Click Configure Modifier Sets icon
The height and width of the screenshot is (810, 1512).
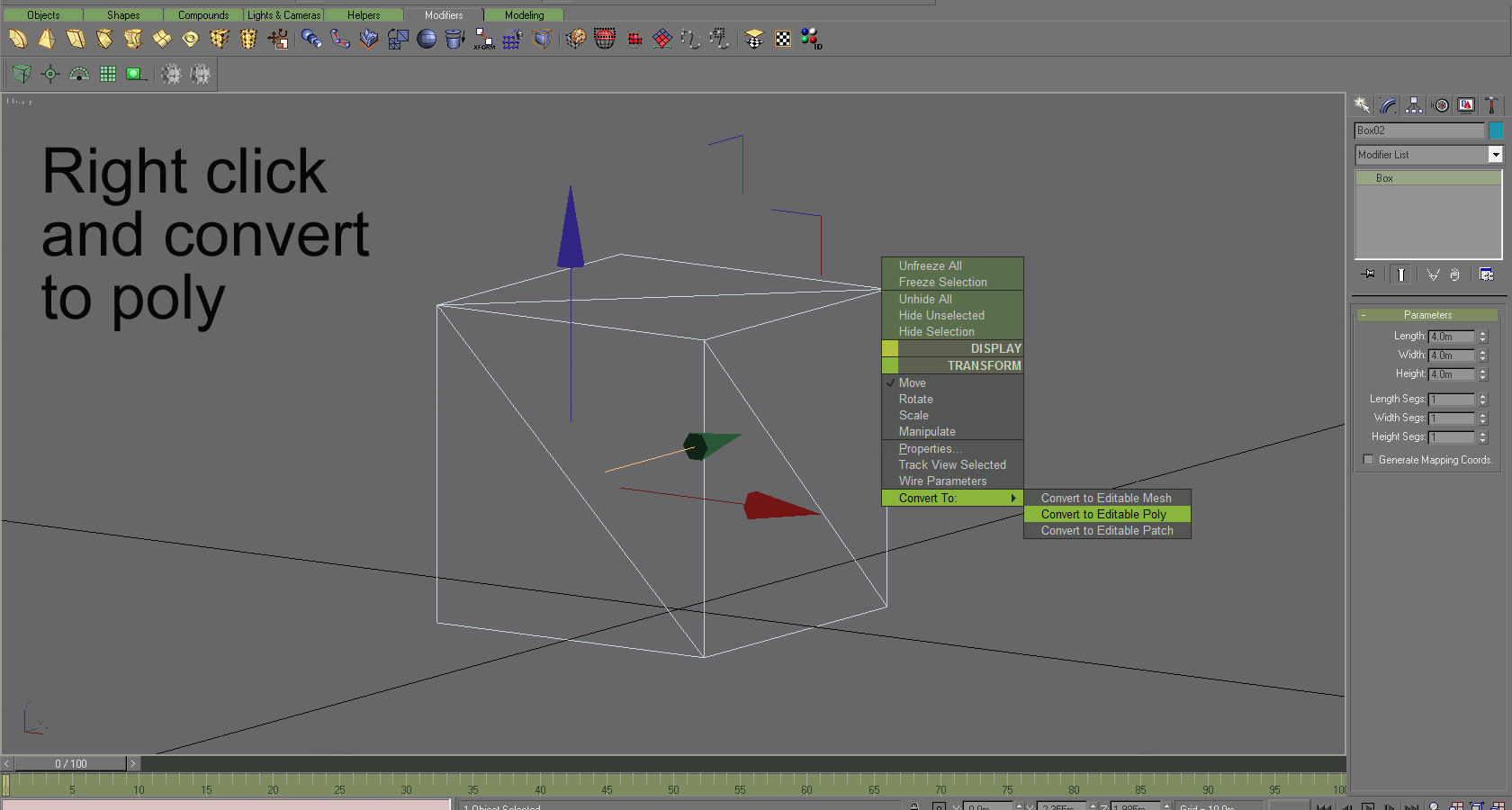1486,274
